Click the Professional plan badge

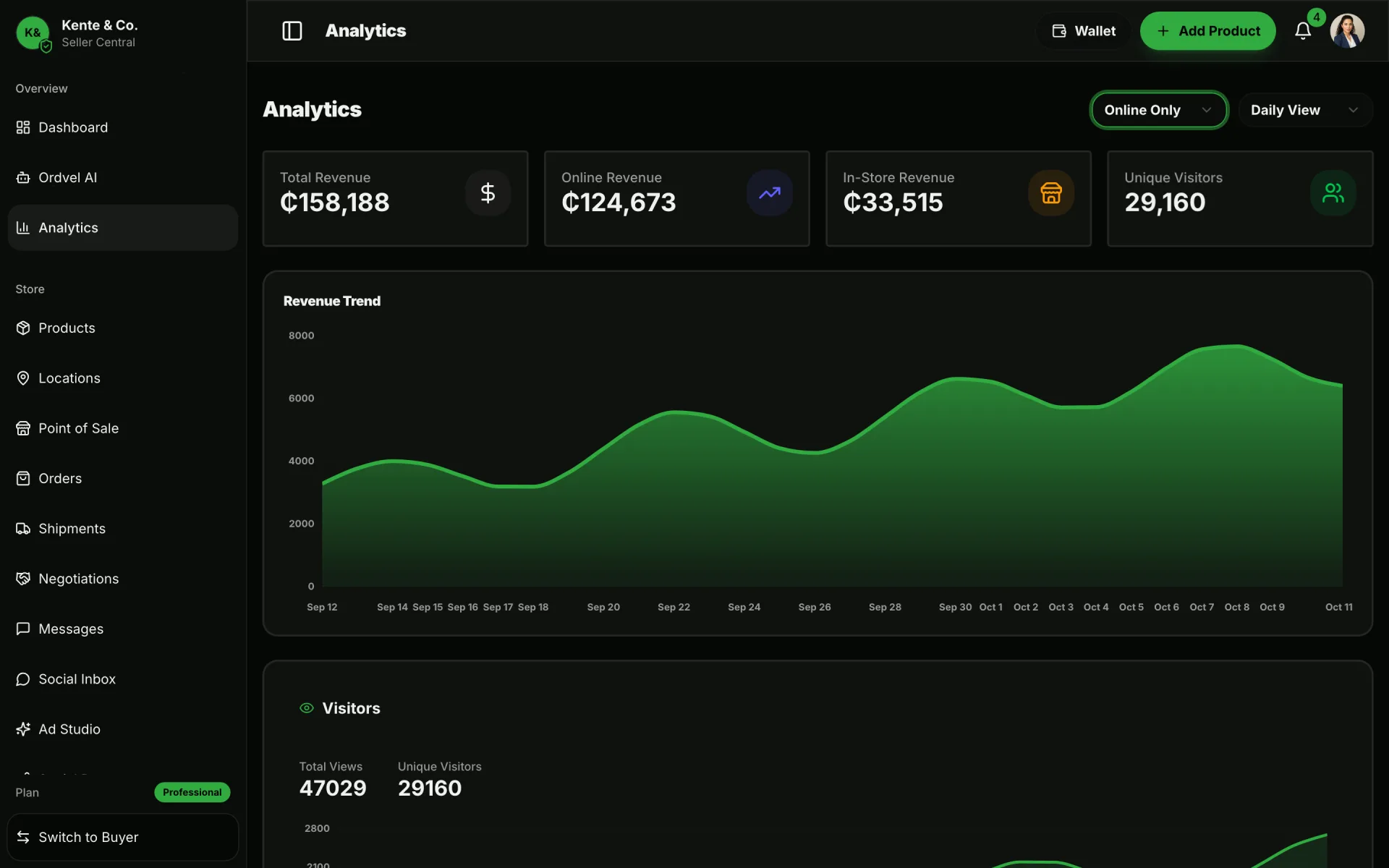(192, 792)
